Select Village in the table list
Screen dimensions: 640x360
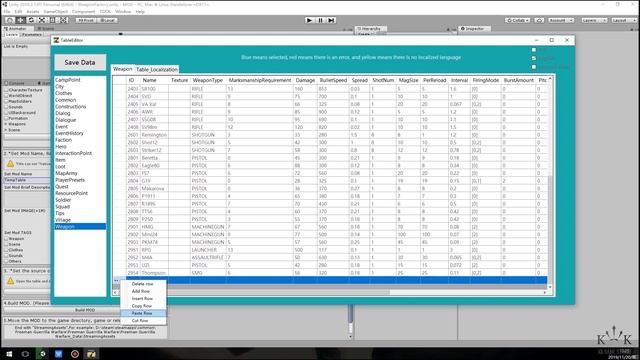tap(63, 220)
